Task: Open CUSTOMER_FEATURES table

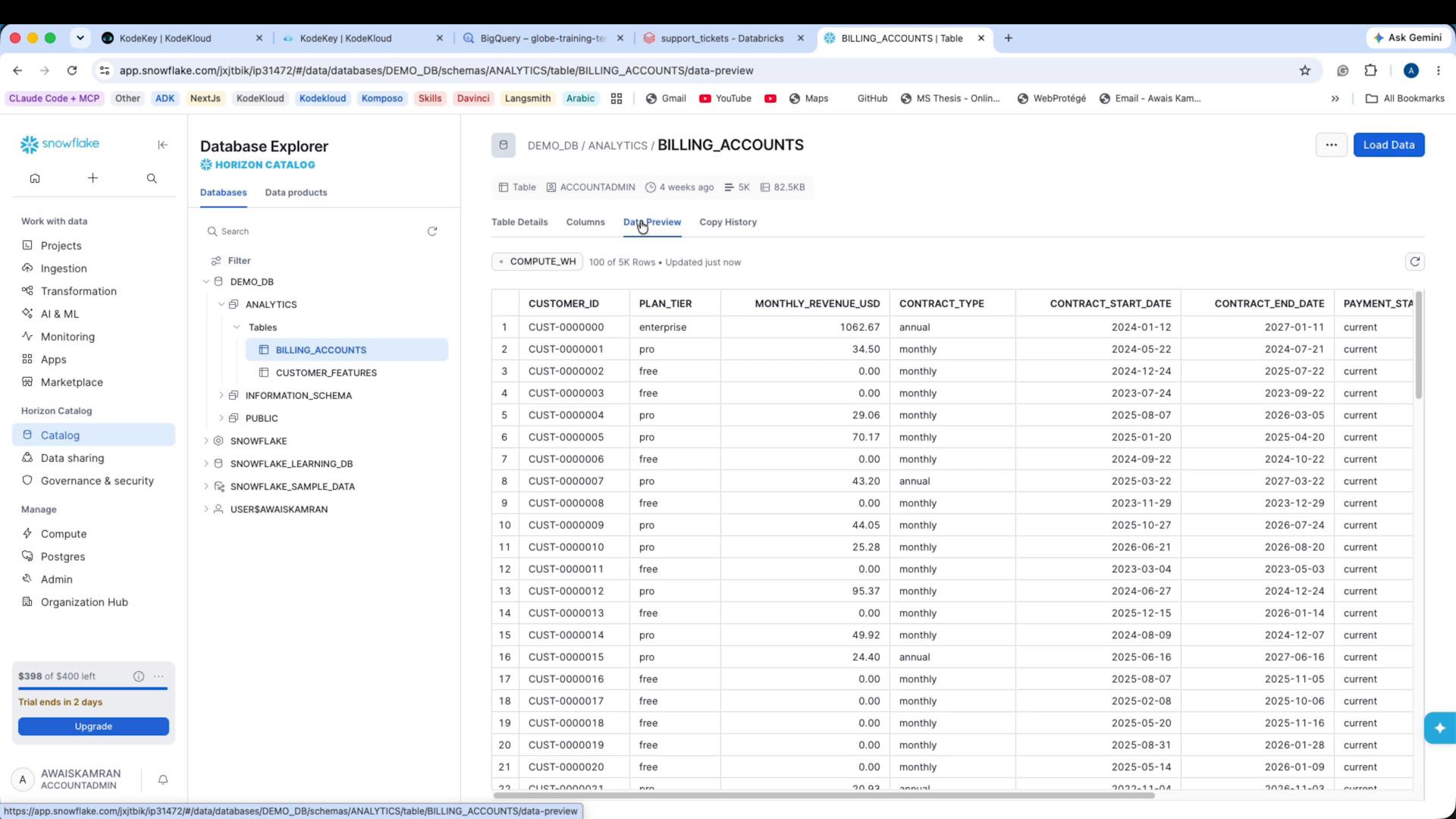Action: [326, 372]
